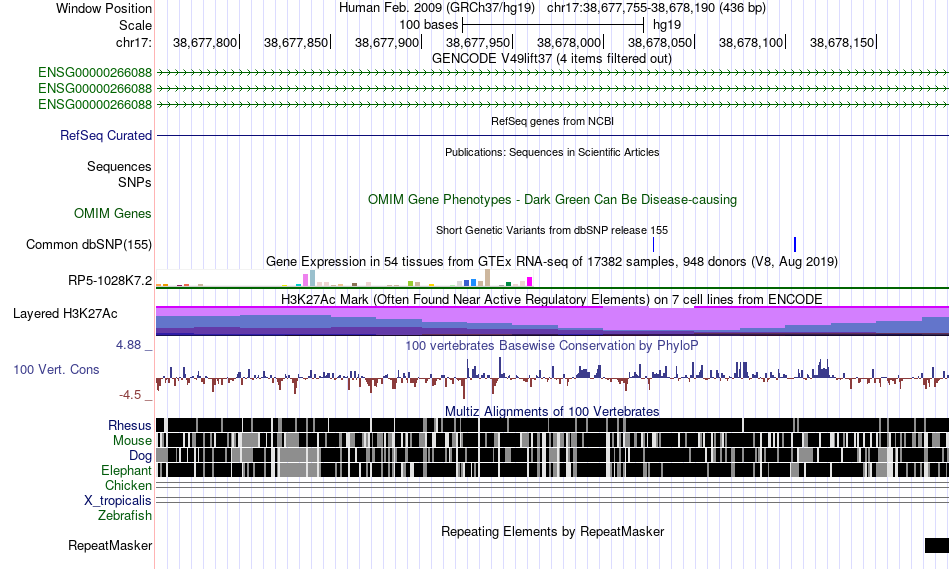
Task: Open Short Genetic Variants from dbSNP release 155
Action: point(552,230)
